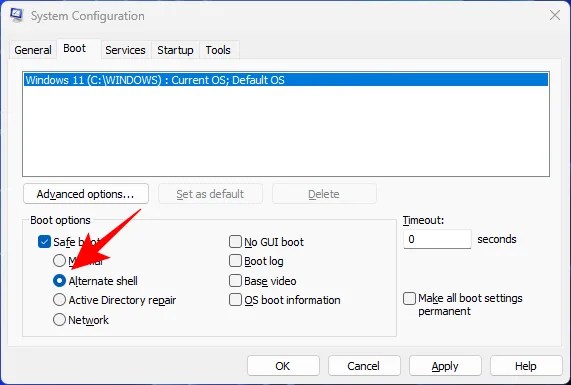Open Help for System Configuration

tap(526, 366)
